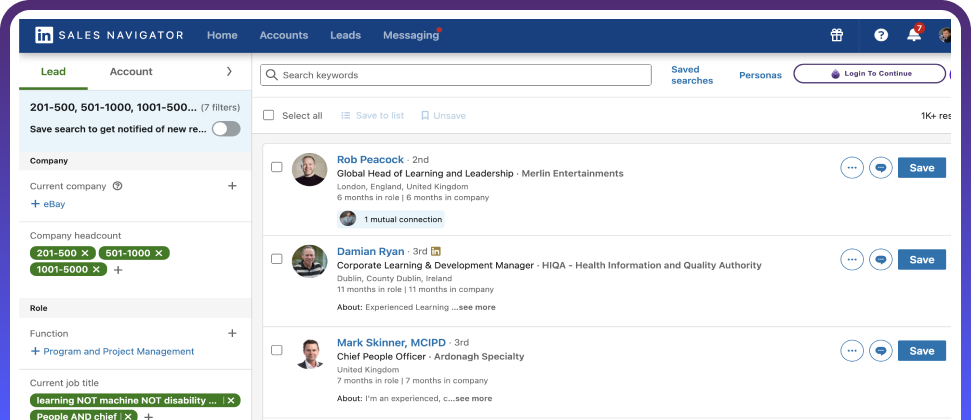Screen dimensions: 971x420
Task: Click in the Search keywords field
Action: [x=456, y=75]
